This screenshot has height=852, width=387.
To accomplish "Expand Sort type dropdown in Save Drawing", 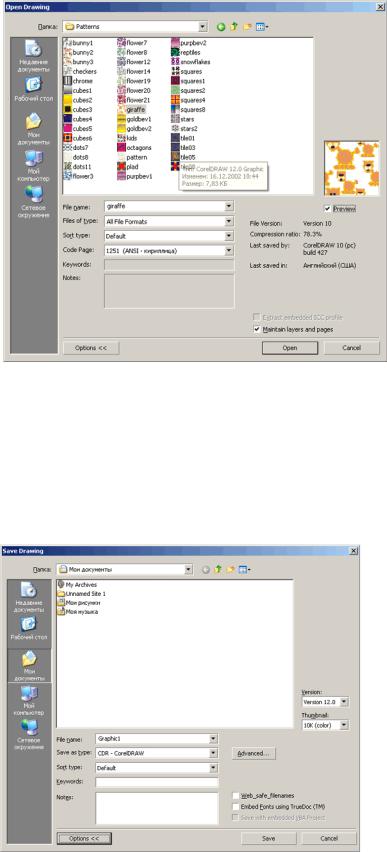I will pyautogui.click(x=213, y=768).
